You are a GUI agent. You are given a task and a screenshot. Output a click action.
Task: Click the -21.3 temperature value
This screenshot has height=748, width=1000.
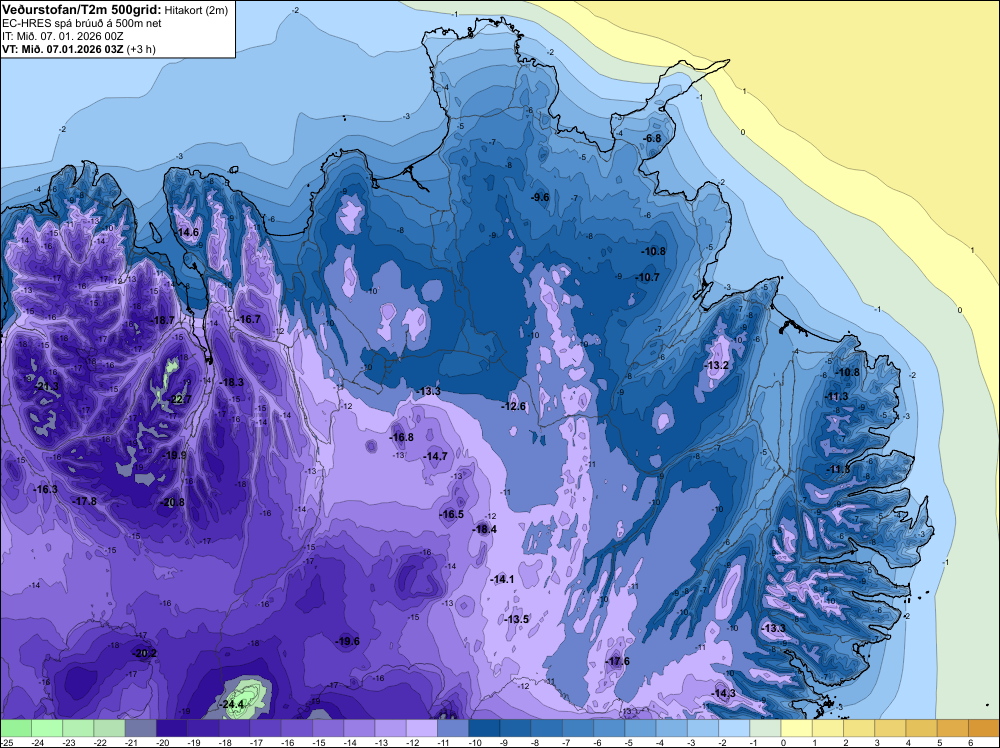(x=47, y=386)
